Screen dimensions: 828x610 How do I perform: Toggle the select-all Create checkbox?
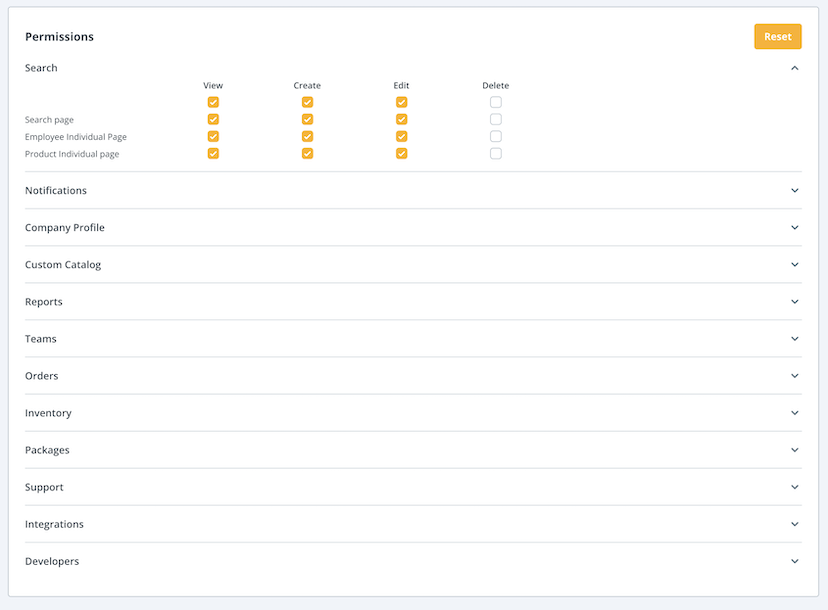tap(307, 102)
